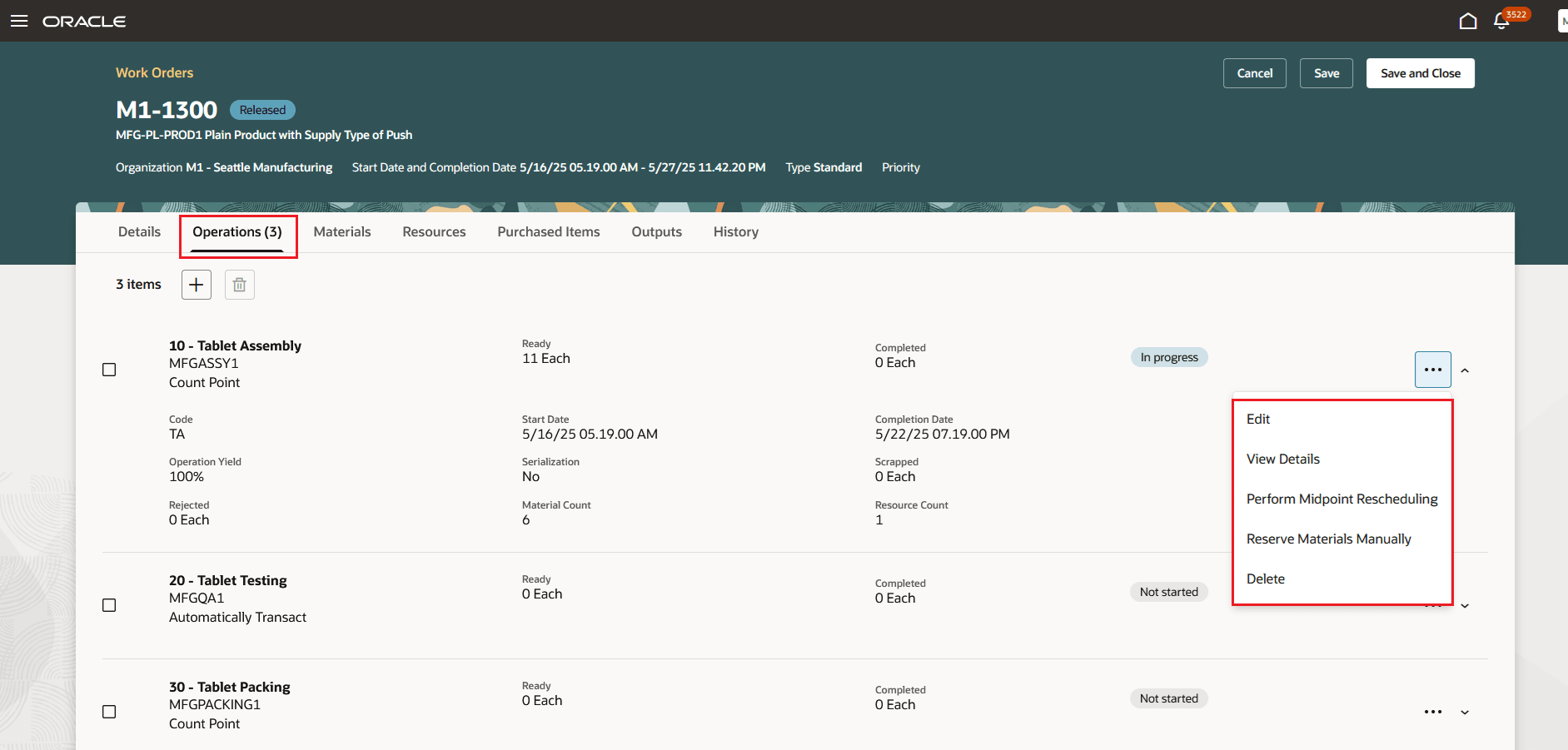This screenshot has width=1568, height=750.
Task: Click the 3 items count label
Action: (x=138, y=285)
